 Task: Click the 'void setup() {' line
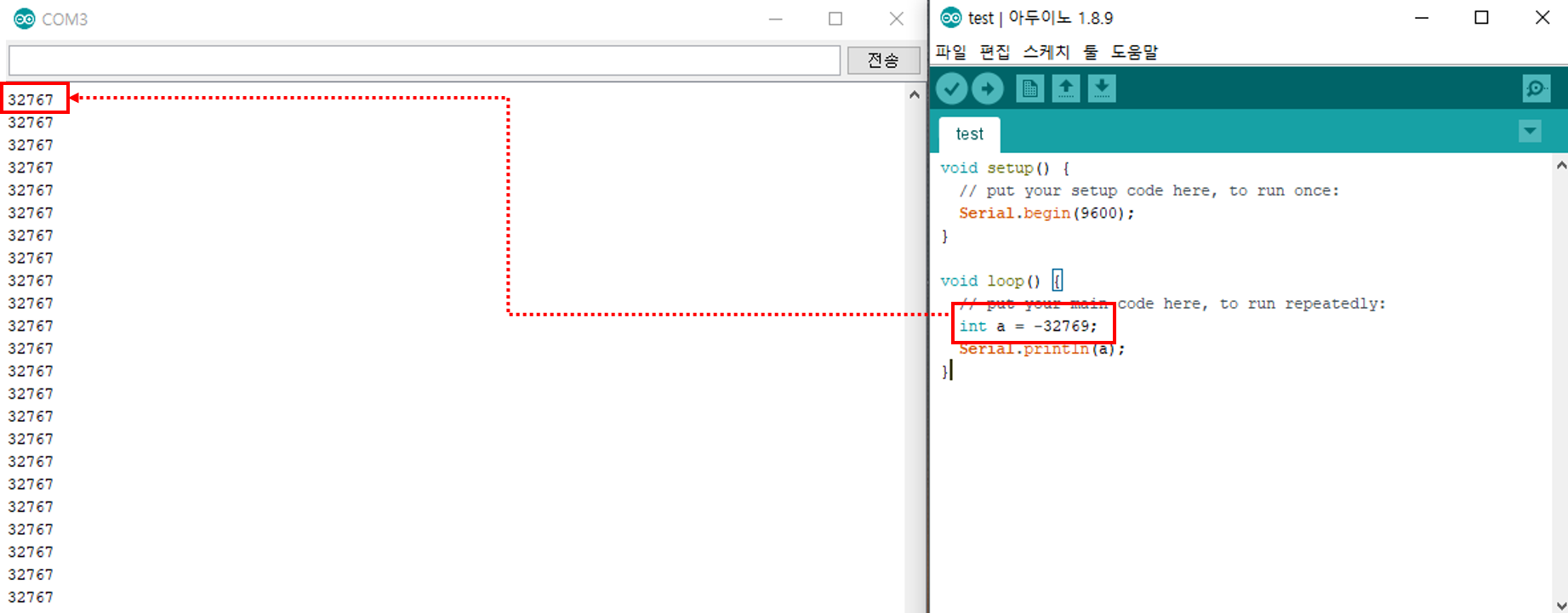[1005, 168]
